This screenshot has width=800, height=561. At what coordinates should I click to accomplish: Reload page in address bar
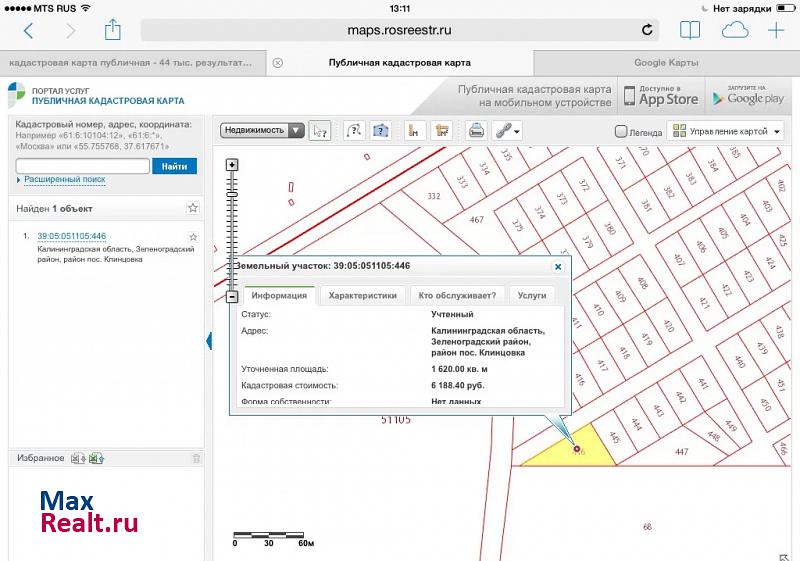648,30
